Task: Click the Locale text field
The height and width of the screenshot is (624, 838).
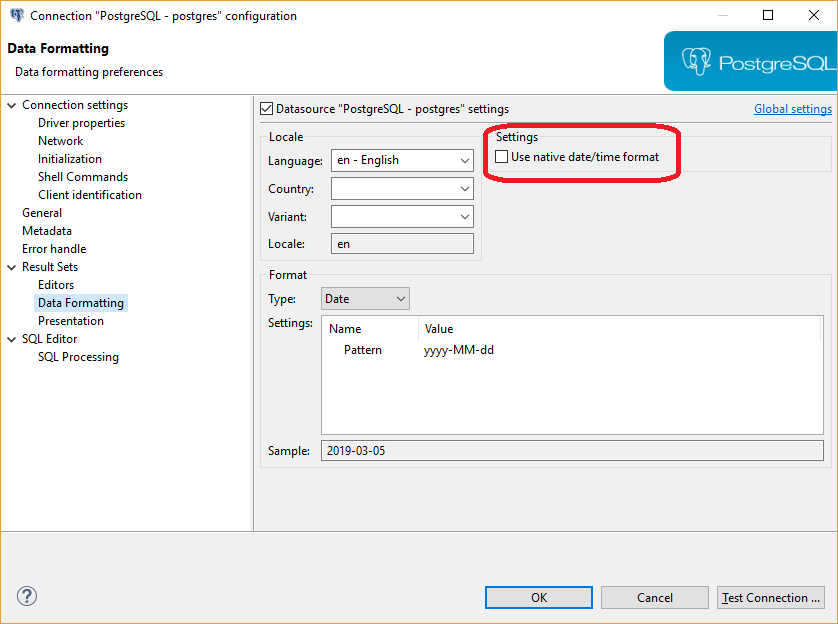Action: (x=402, y=244)
